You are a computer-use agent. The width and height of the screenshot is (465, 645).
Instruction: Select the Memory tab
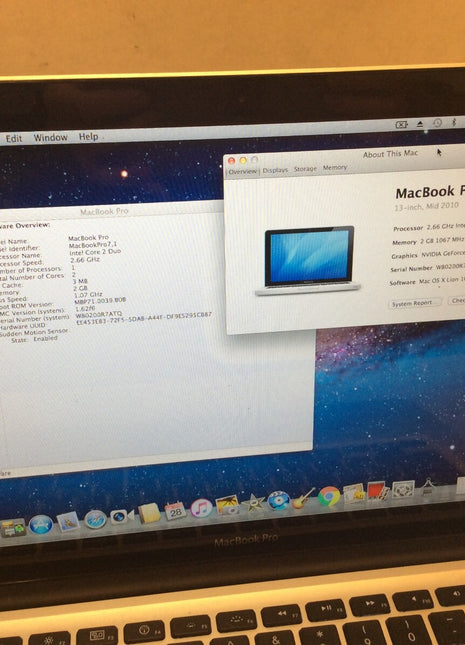click(x=335, y=167)
